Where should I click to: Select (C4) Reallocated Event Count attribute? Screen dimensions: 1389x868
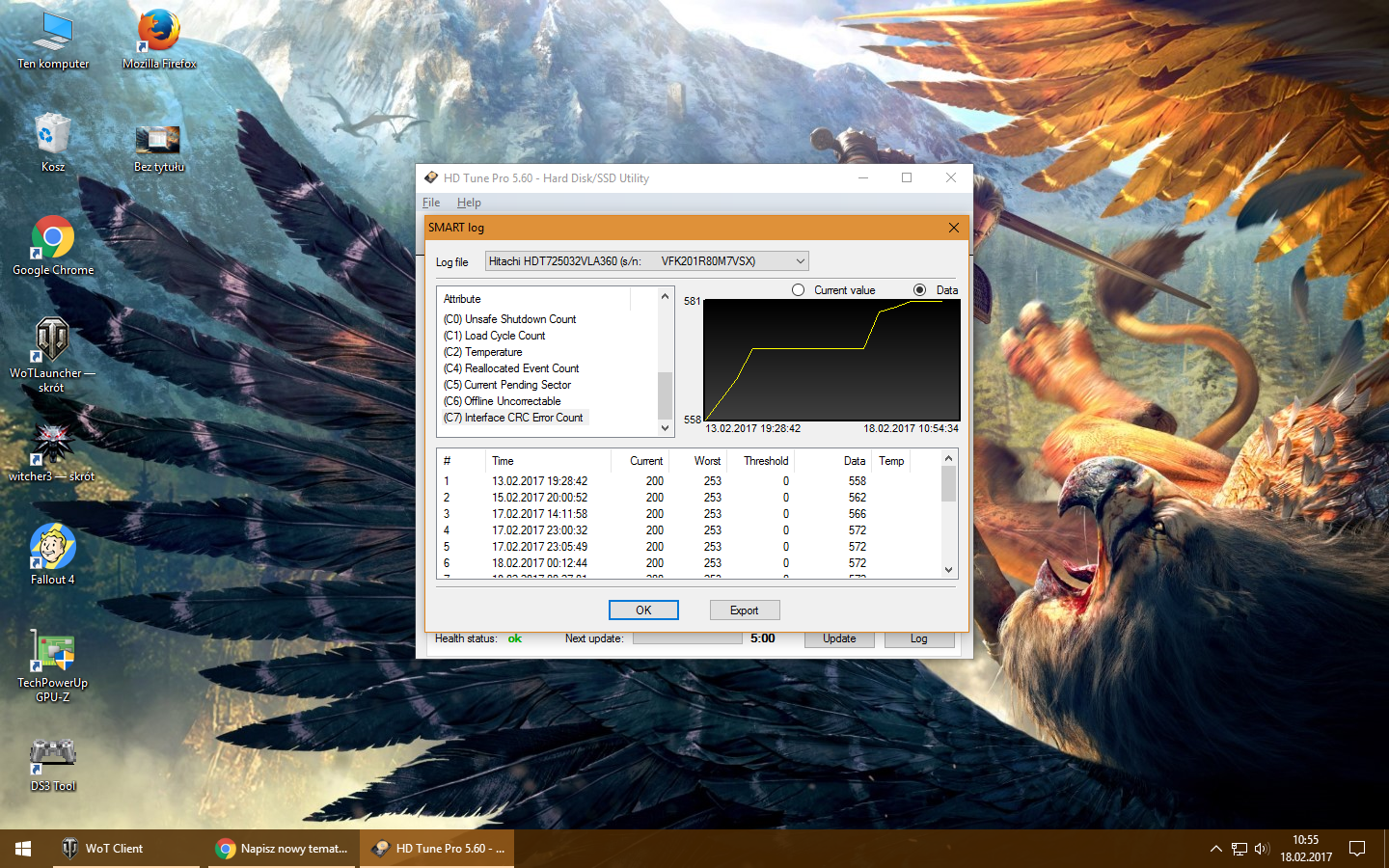click(x=511, y=368)
